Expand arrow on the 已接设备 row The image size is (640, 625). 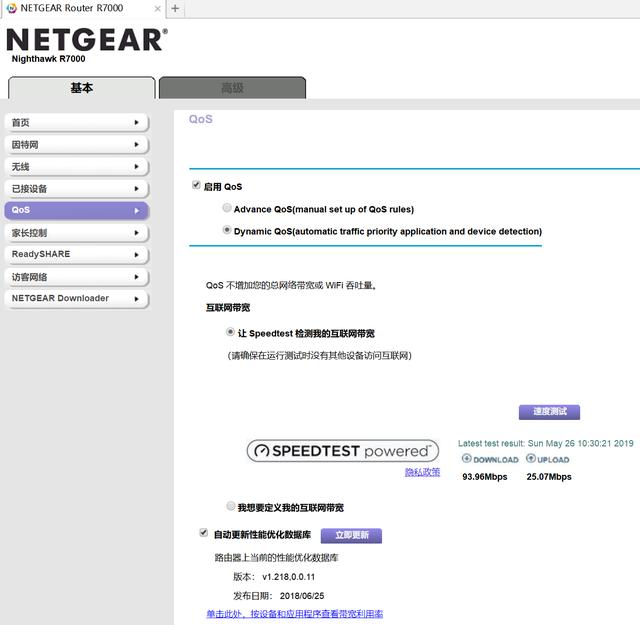[x=137, y=189]
